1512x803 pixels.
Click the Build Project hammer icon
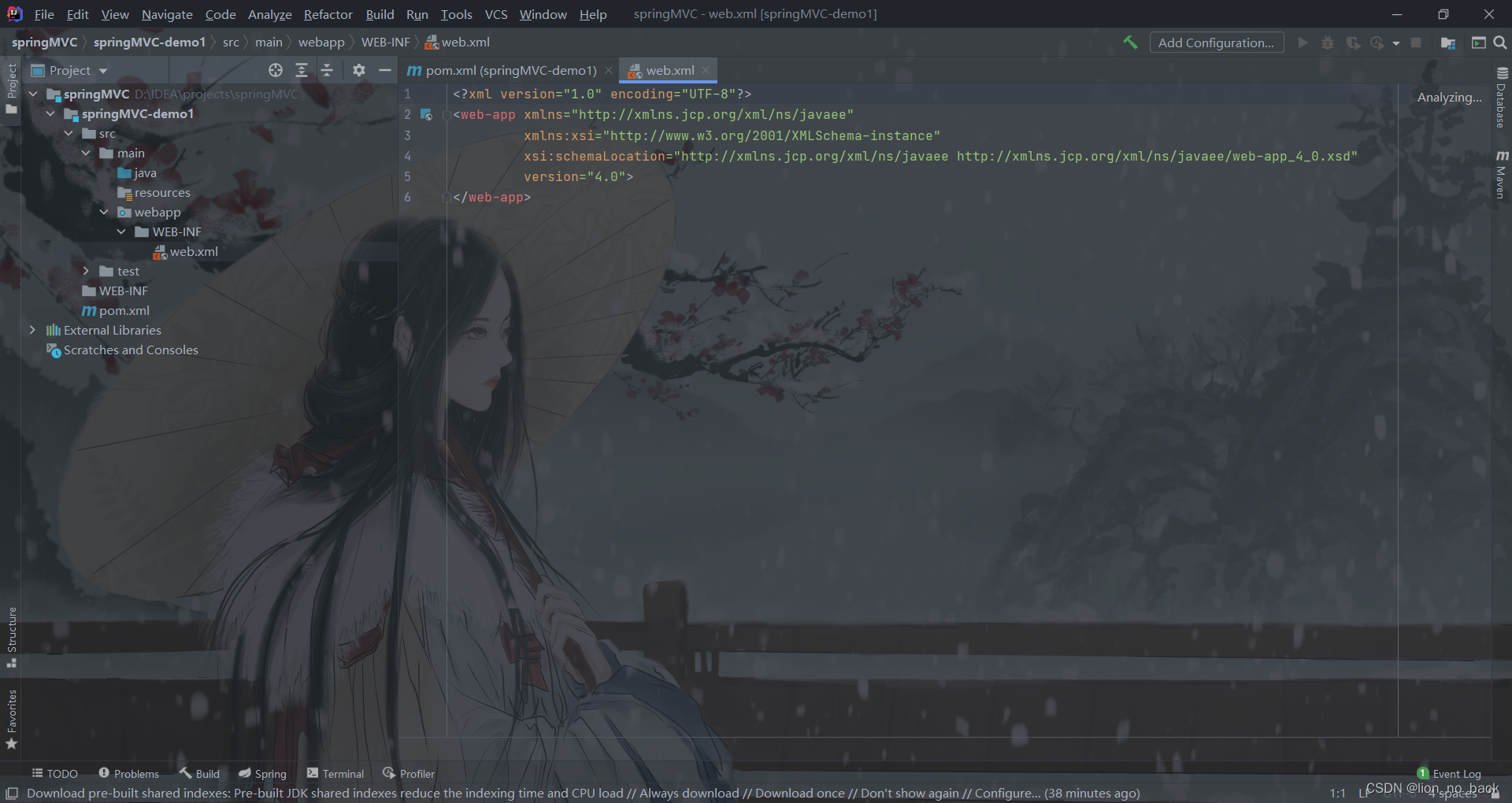click(x=1130, y=43)
